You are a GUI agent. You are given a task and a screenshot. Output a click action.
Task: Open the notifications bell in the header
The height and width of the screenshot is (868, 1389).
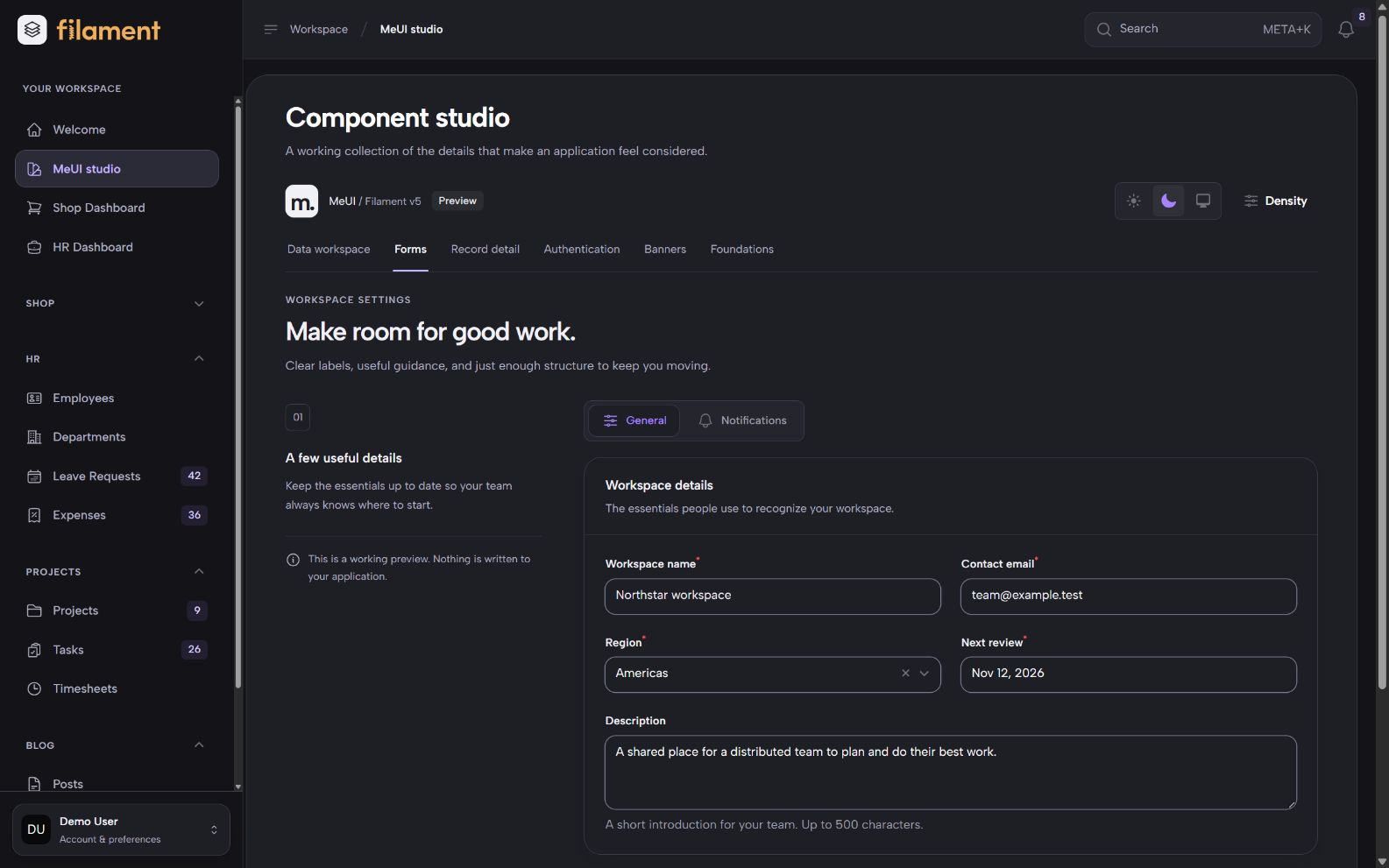(x=1346, y=30)
